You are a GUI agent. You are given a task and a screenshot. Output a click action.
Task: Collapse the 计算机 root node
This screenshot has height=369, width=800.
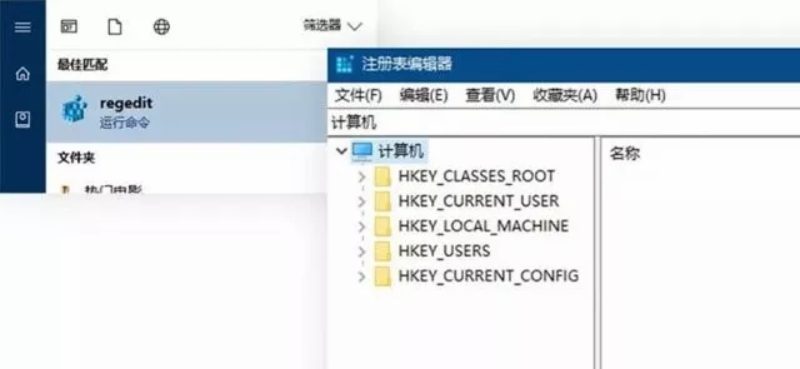341,151
